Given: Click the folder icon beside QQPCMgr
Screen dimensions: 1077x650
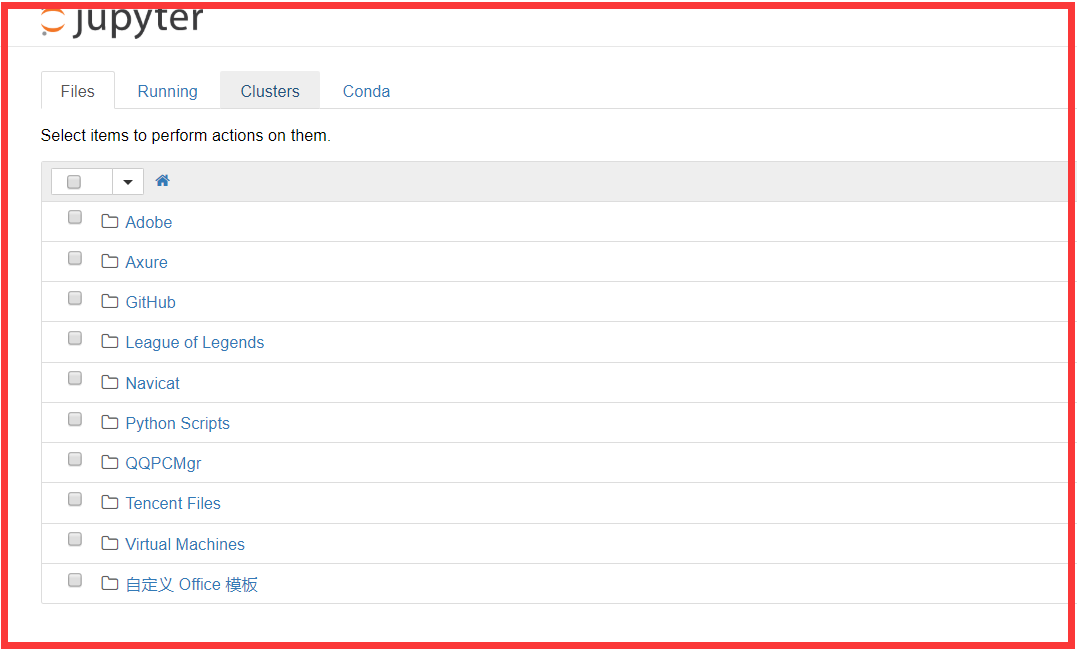Looking at the screenshot, I should click(x=110, y=462).
